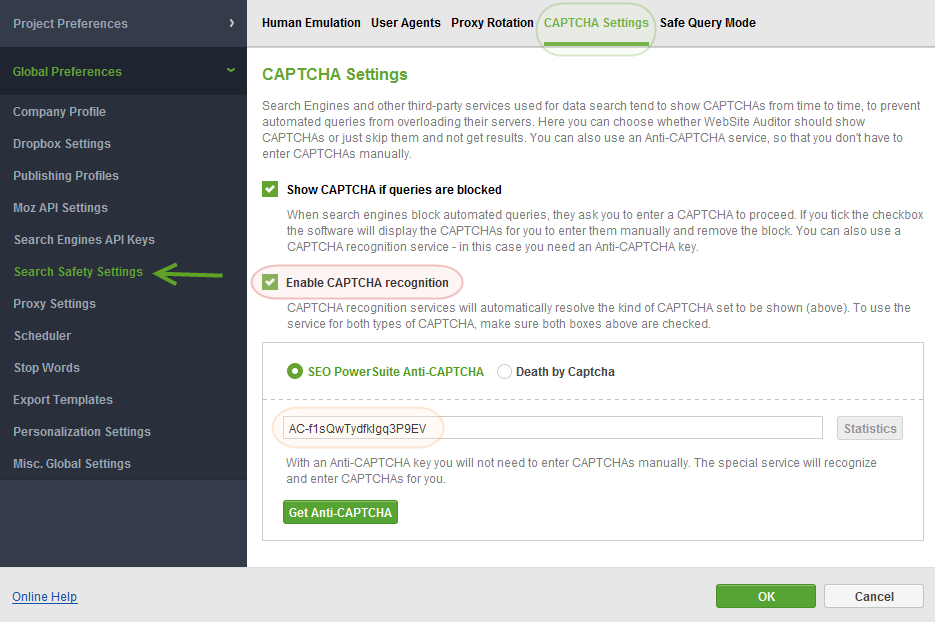Screen dimensions: 935x622
Task: Open the Proxy Rotation tab
Action: click(x=492, y=23)
